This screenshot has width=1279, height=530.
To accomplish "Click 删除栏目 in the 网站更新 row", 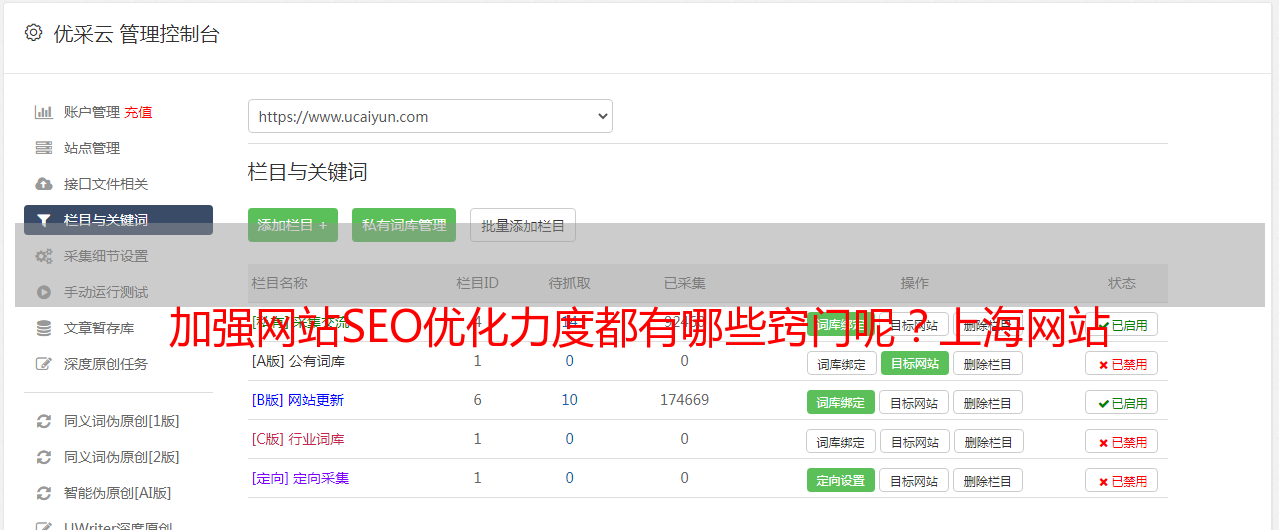I will click(x=988, y=402).
